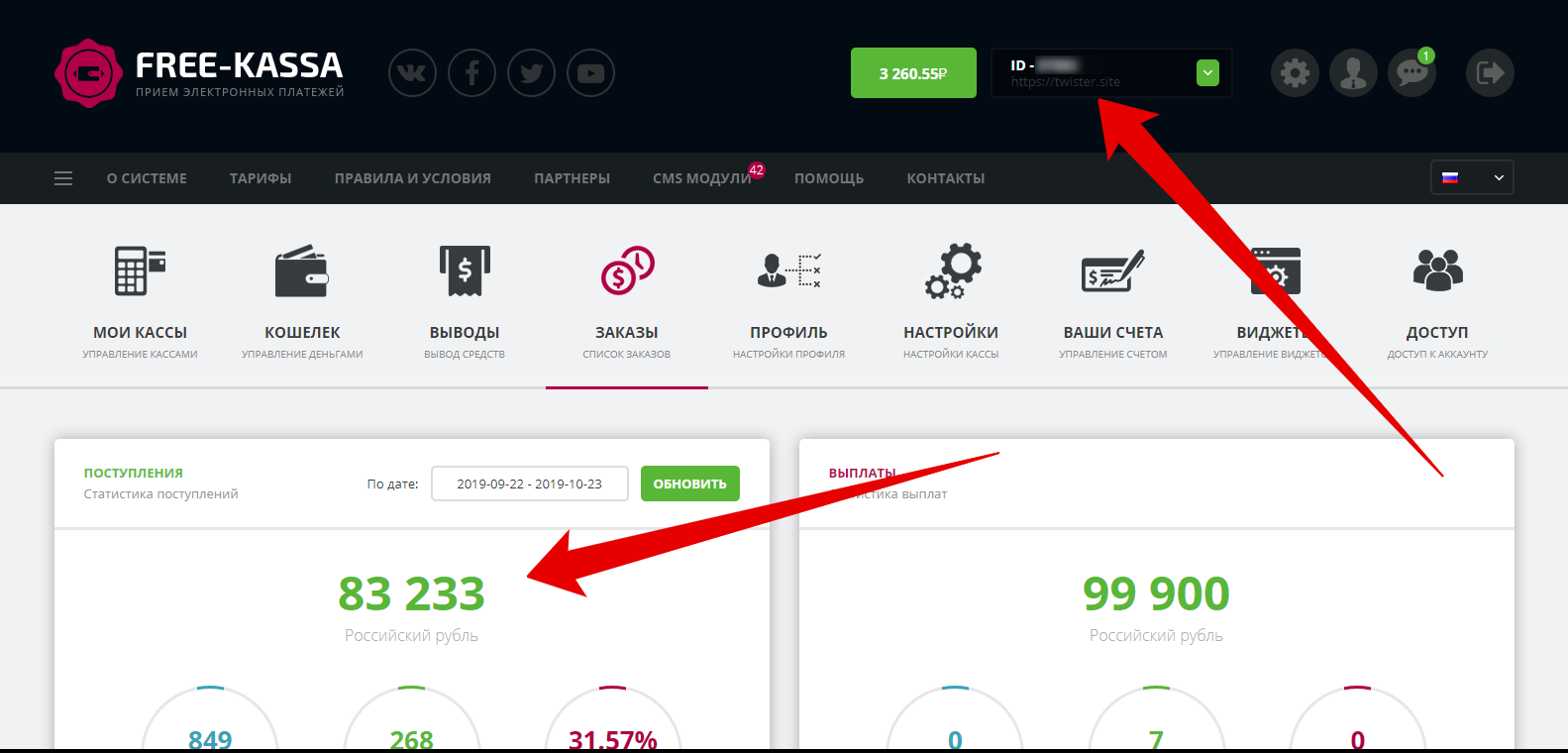Open the YouTube social icon
The height and width of the screenshot is (753, 1568).
click(x=590, y=73)
